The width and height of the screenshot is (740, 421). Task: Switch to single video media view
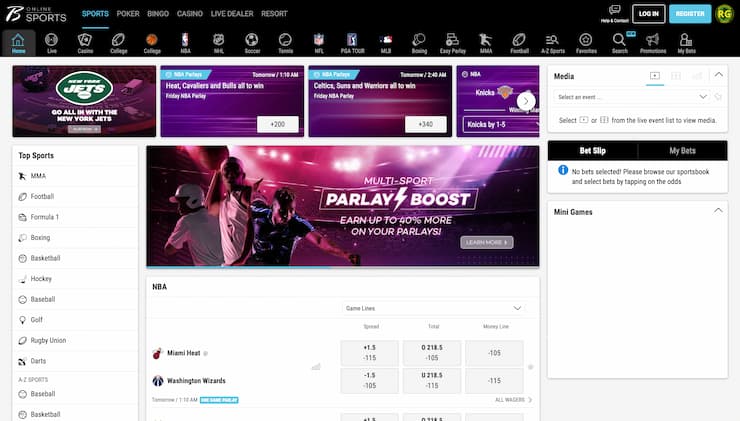655,76
